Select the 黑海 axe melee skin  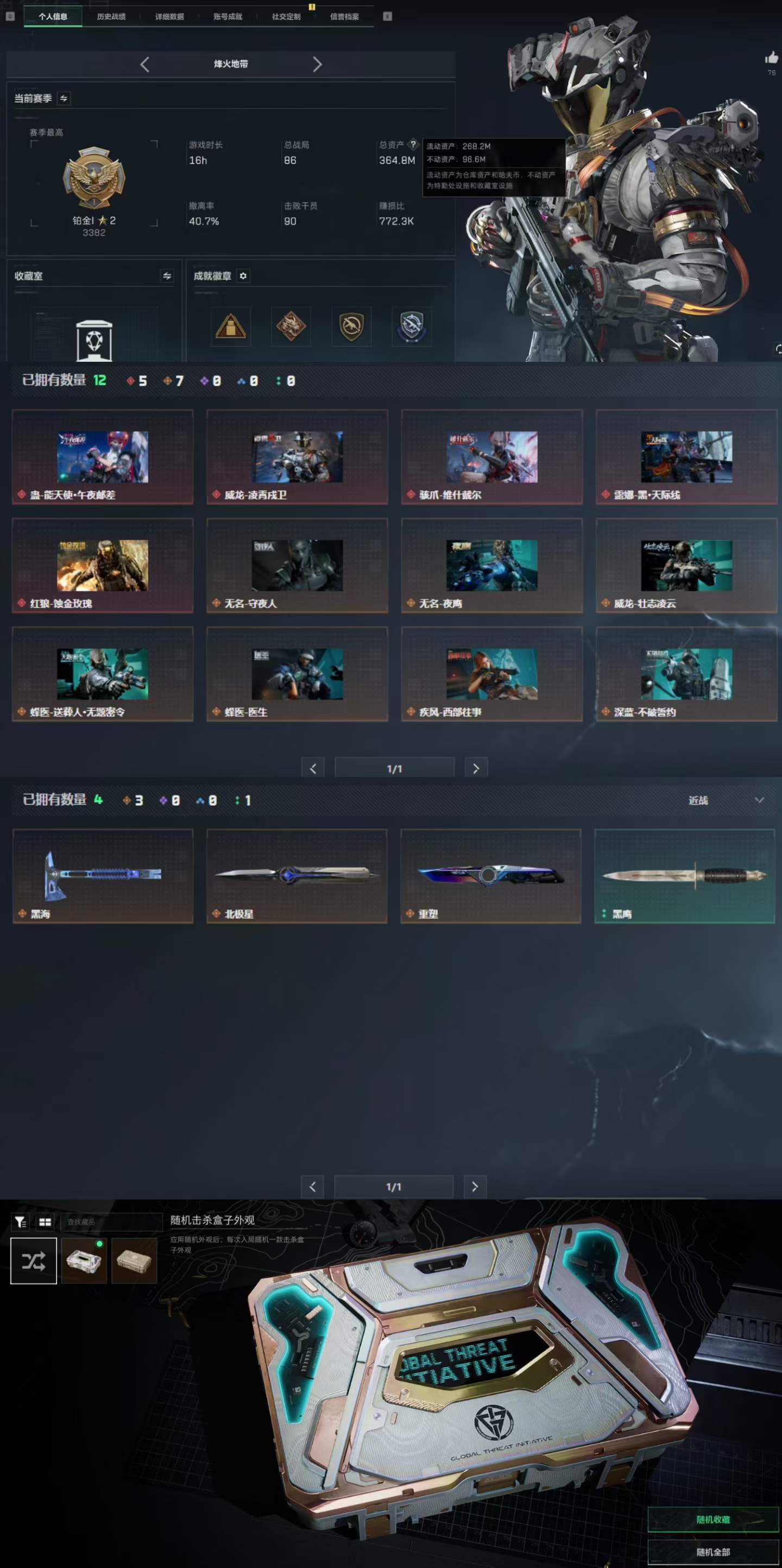103,876
